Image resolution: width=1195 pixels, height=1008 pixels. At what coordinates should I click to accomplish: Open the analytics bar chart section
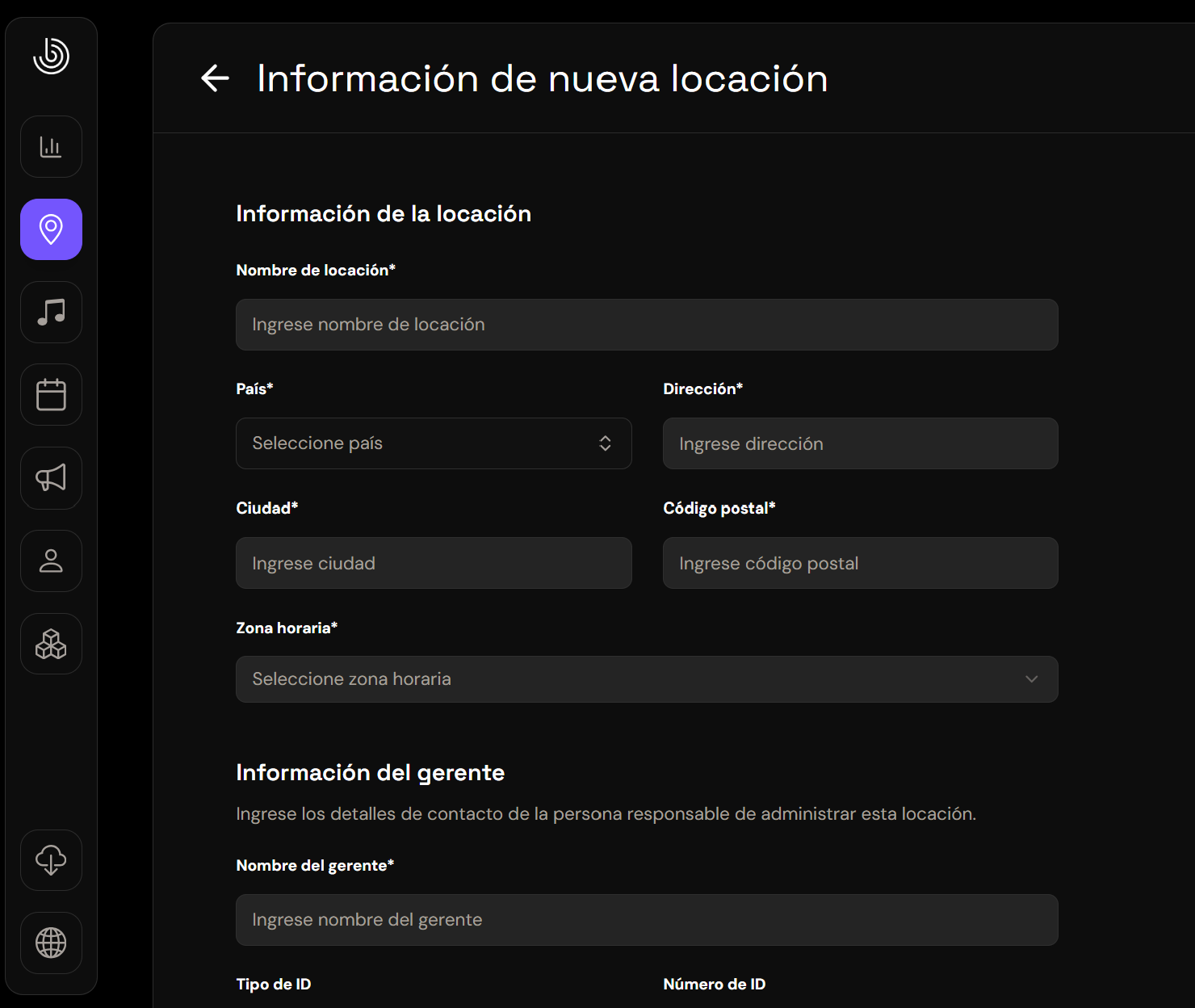point(51,147)
